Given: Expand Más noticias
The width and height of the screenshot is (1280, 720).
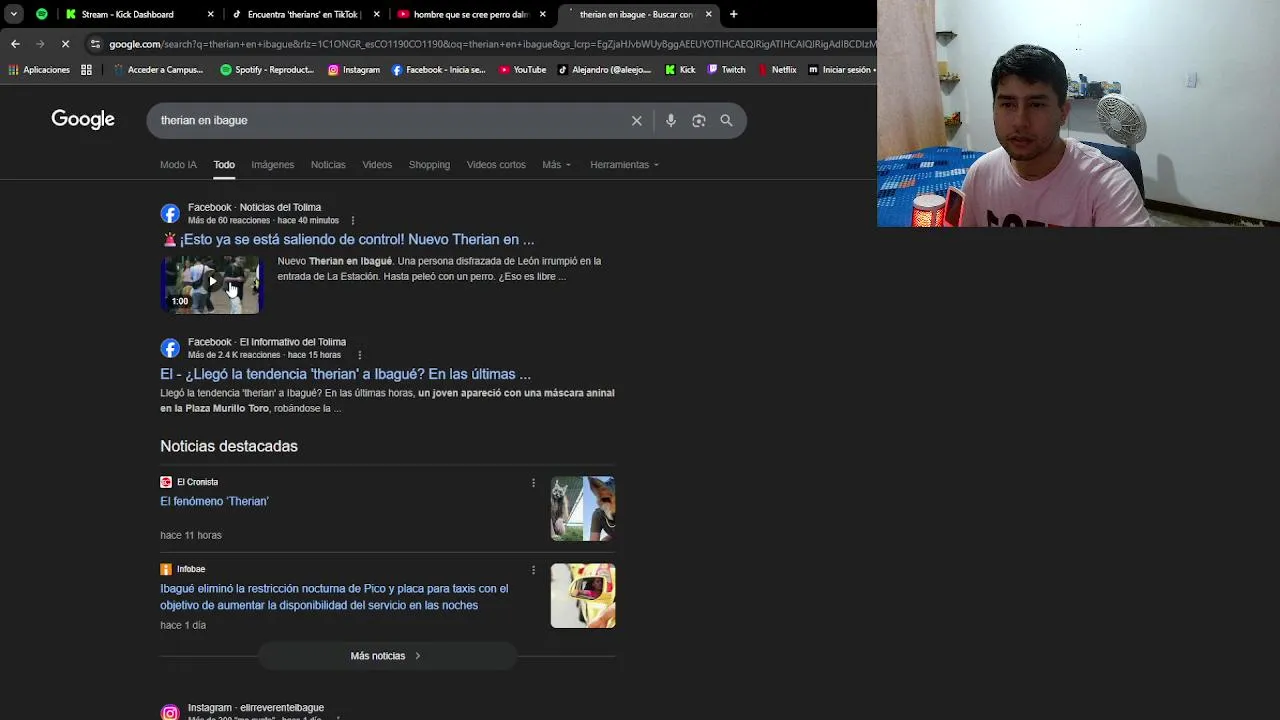Looking at the screenshot, I should tap(387, 656).
